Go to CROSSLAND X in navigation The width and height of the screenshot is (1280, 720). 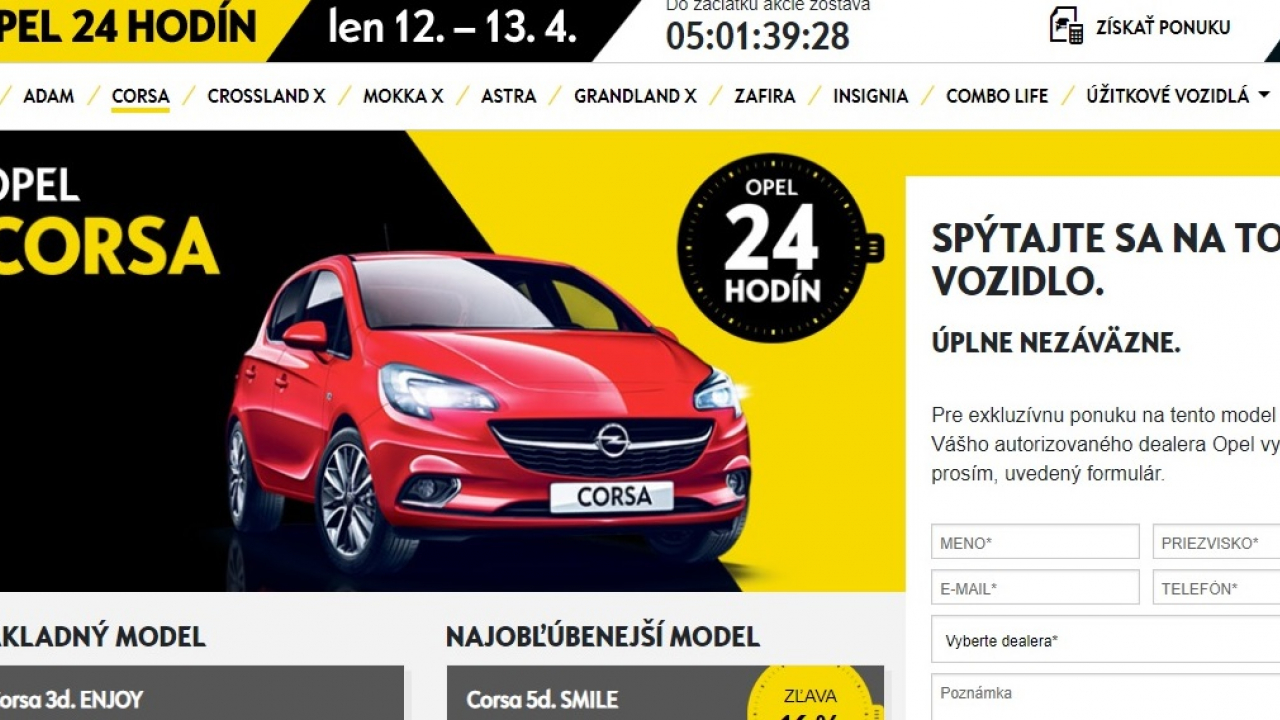click(x=266, y=96)
